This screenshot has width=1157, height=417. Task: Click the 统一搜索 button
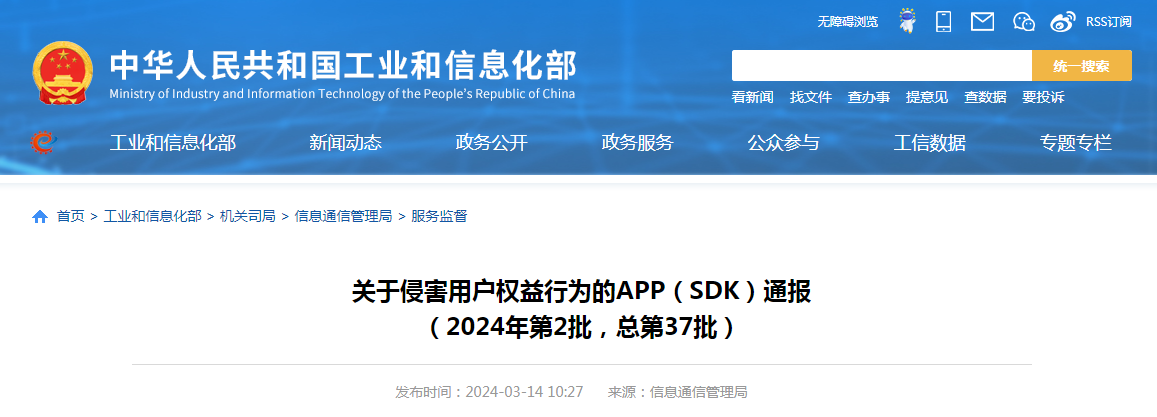[1082, 66]
